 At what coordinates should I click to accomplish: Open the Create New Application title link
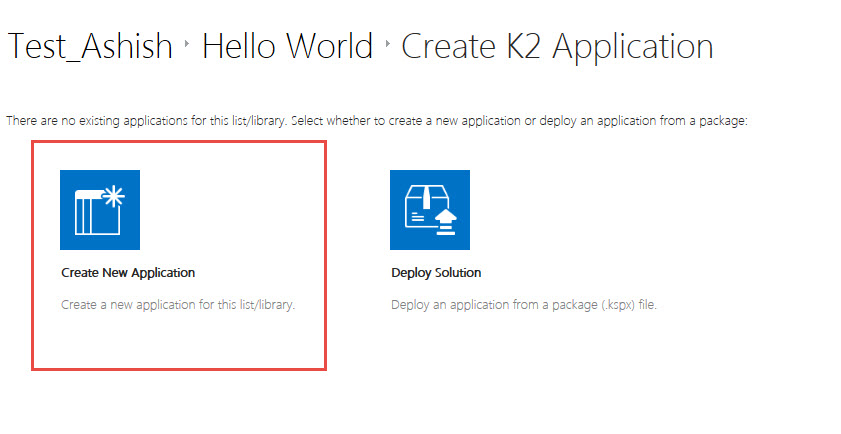pos(128,273)
